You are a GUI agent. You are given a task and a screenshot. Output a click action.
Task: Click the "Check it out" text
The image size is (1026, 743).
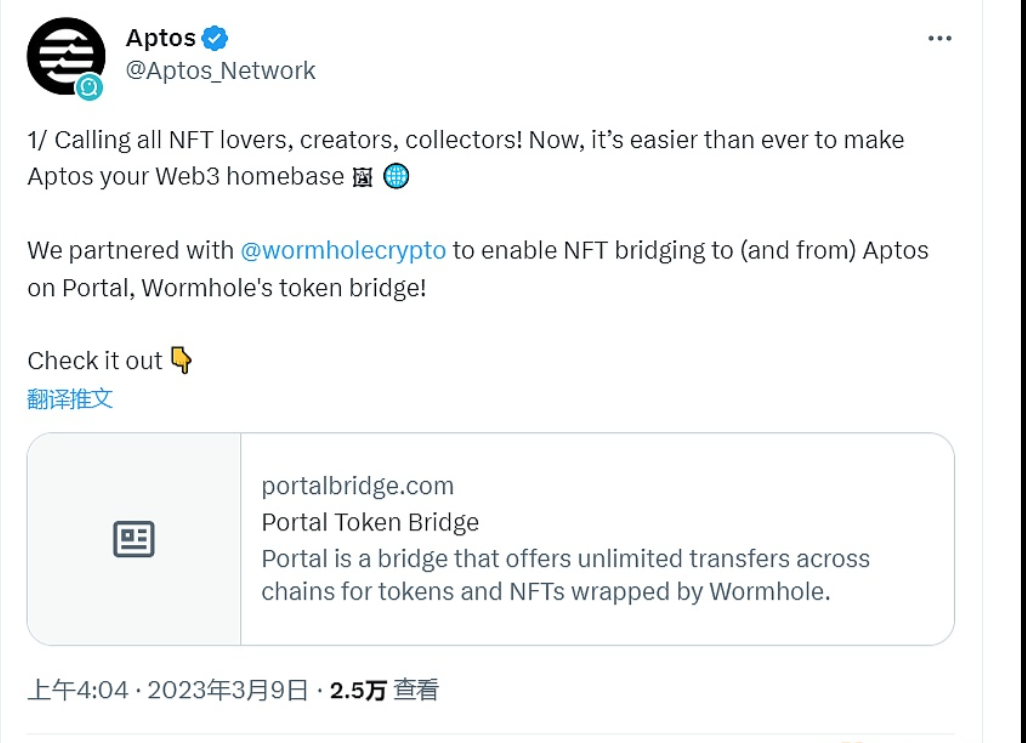[94, 361]
